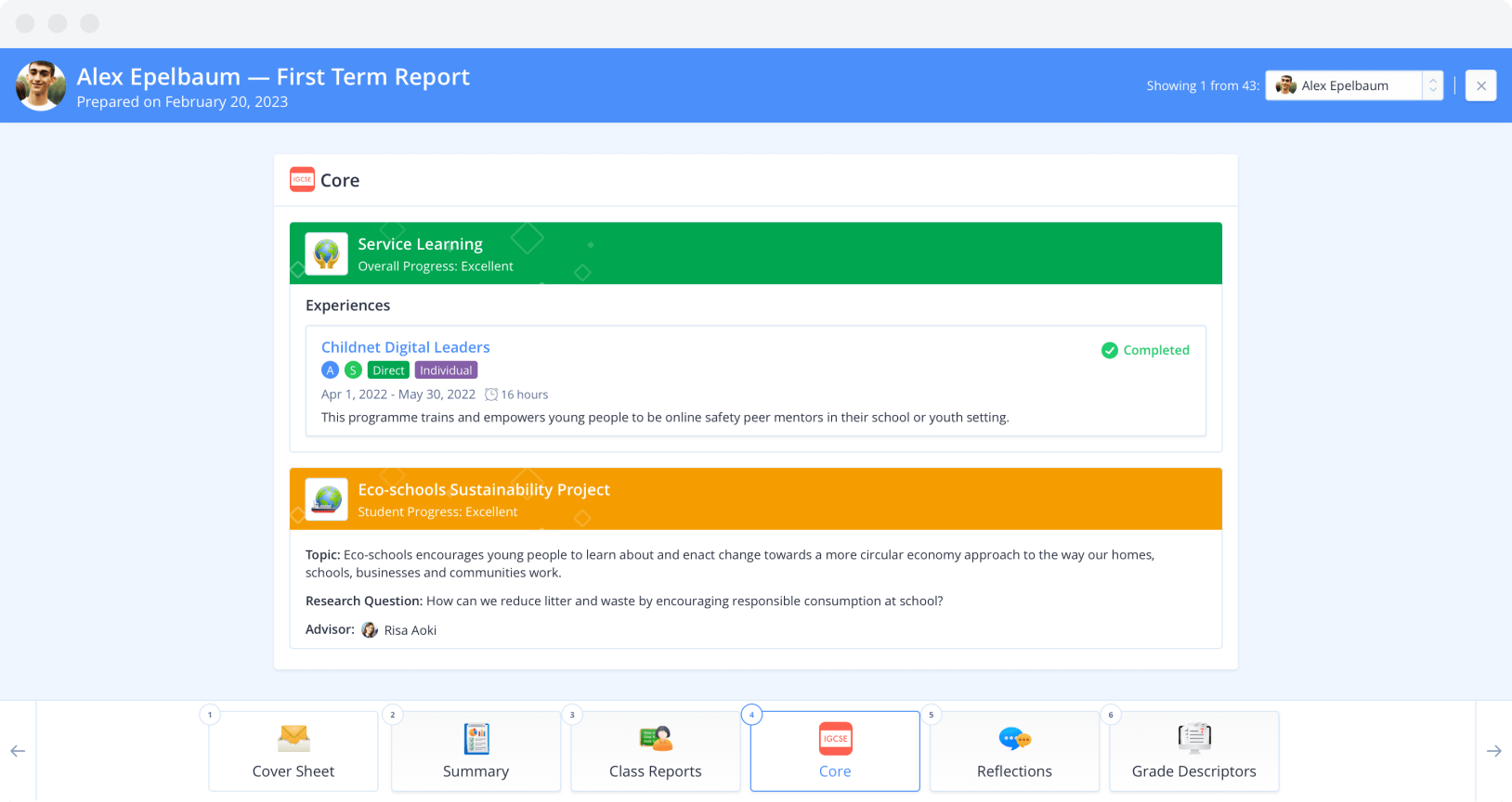Go to previous page with left arrow
Image resolution: width=1512 pixels, height=802 pixels.
tap(18, 751)
